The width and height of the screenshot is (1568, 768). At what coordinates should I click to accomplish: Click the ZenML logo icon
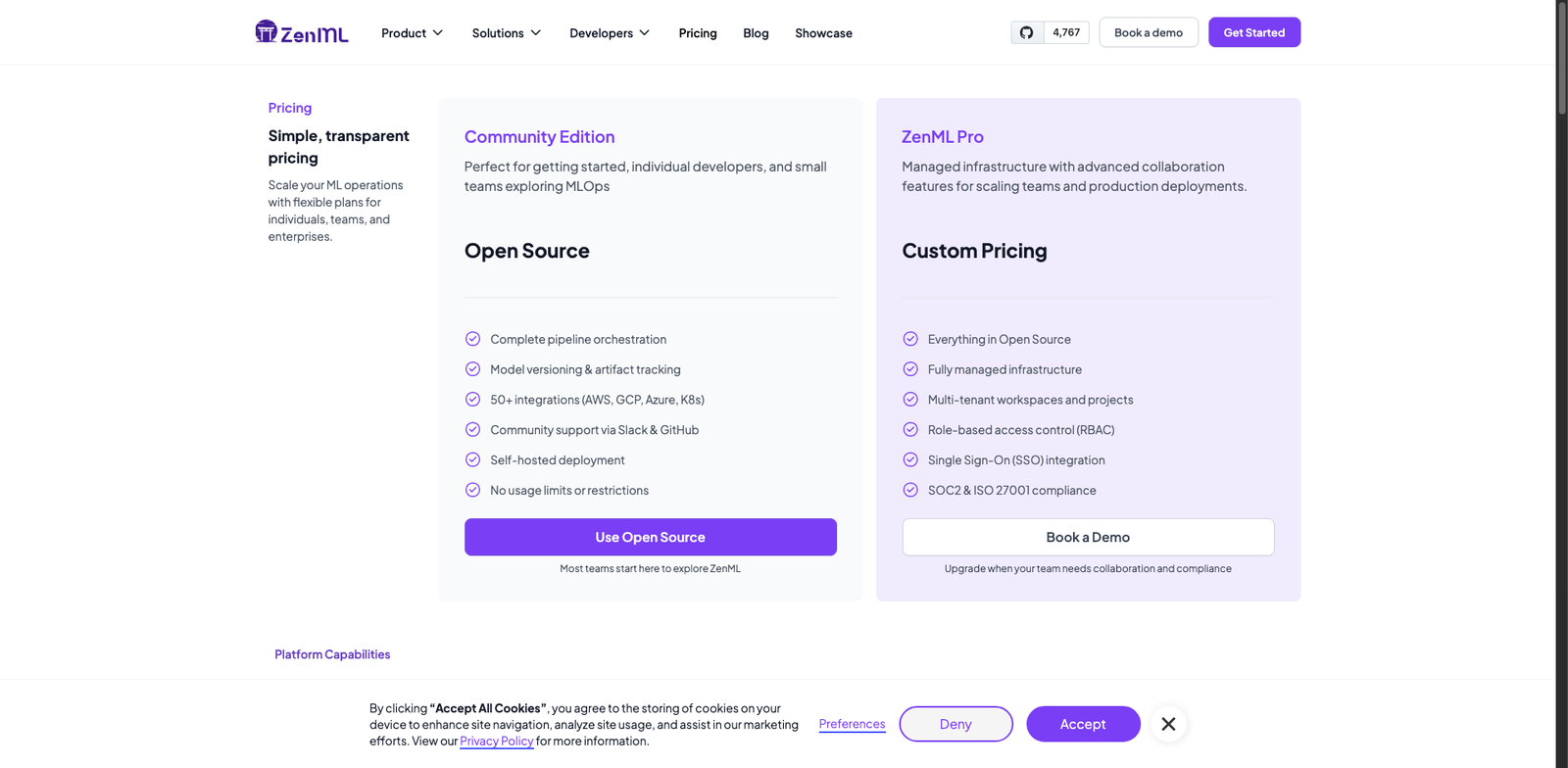coord(267,31)
